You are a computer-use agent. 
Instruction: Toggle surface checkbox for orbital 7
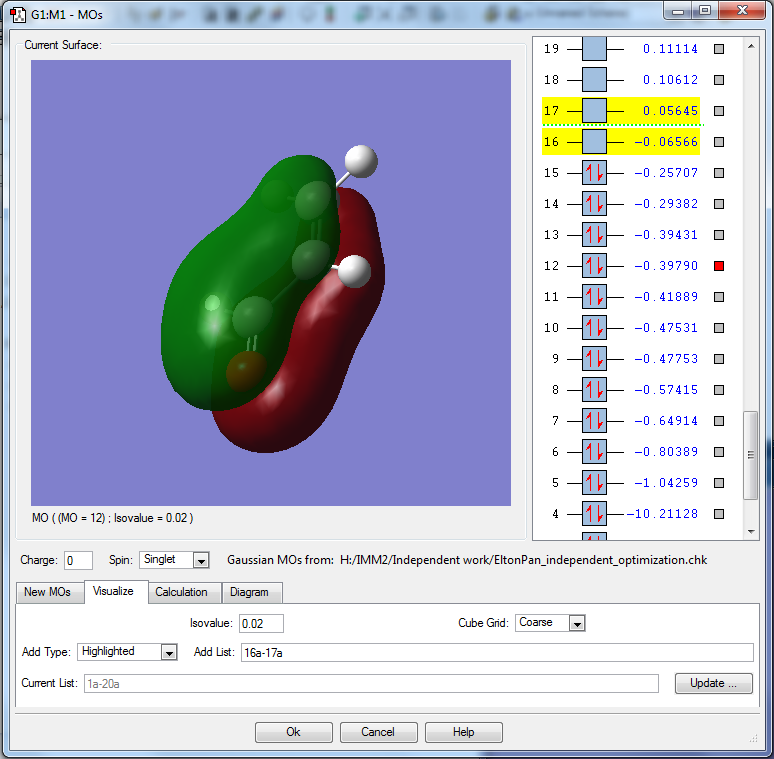(719, 421)
